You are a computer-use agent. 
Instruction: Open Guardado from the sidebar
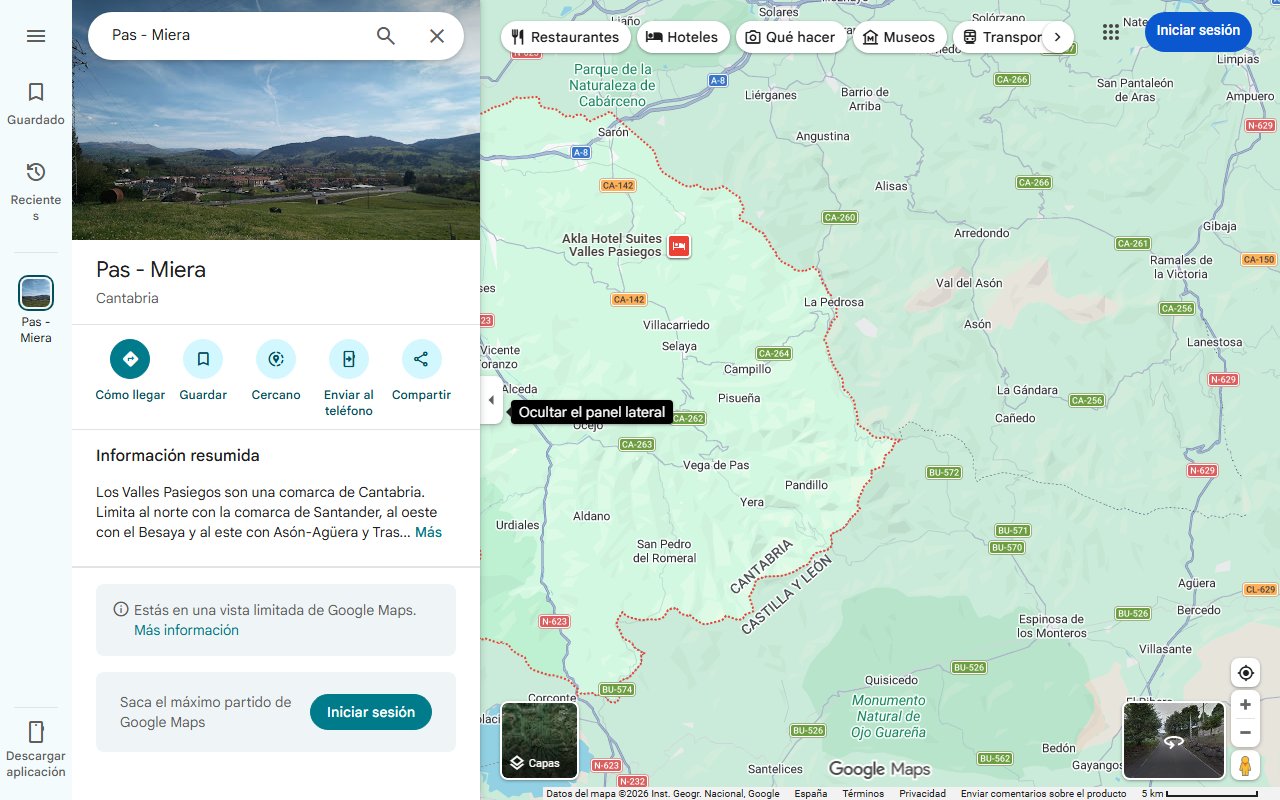coord(36,100)
